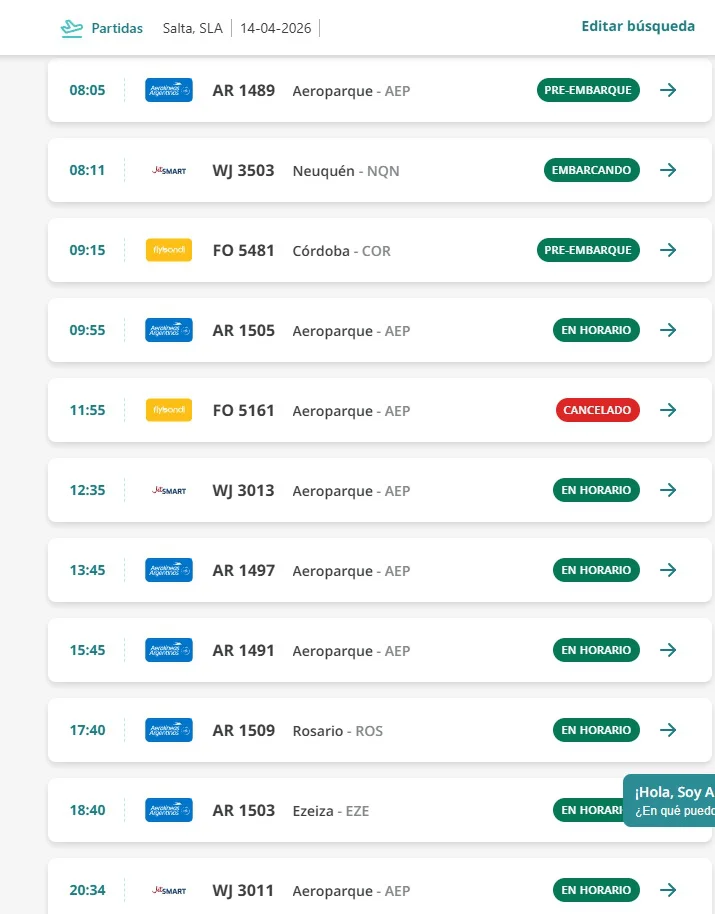Viewport: 715px width, 914px height.
Task: Click CANCELADO status badge of FO 5161
Action: [597, 410]
